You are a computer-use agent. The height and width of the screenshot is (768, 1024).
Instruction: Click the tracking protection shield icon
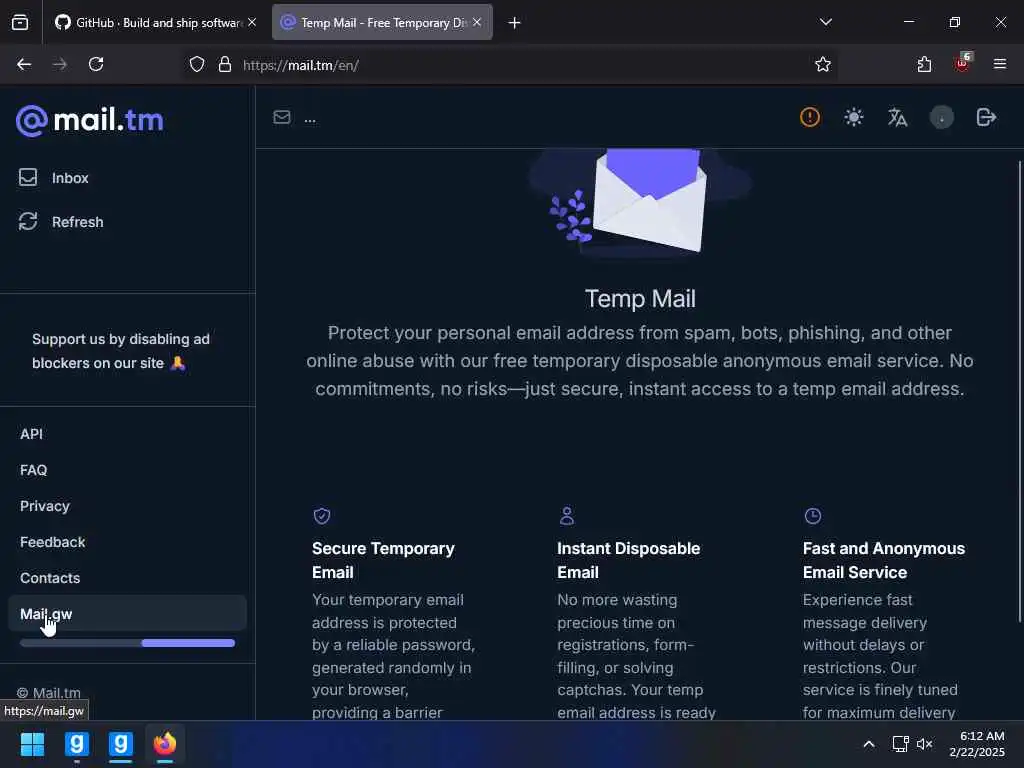tap(197, 65)
